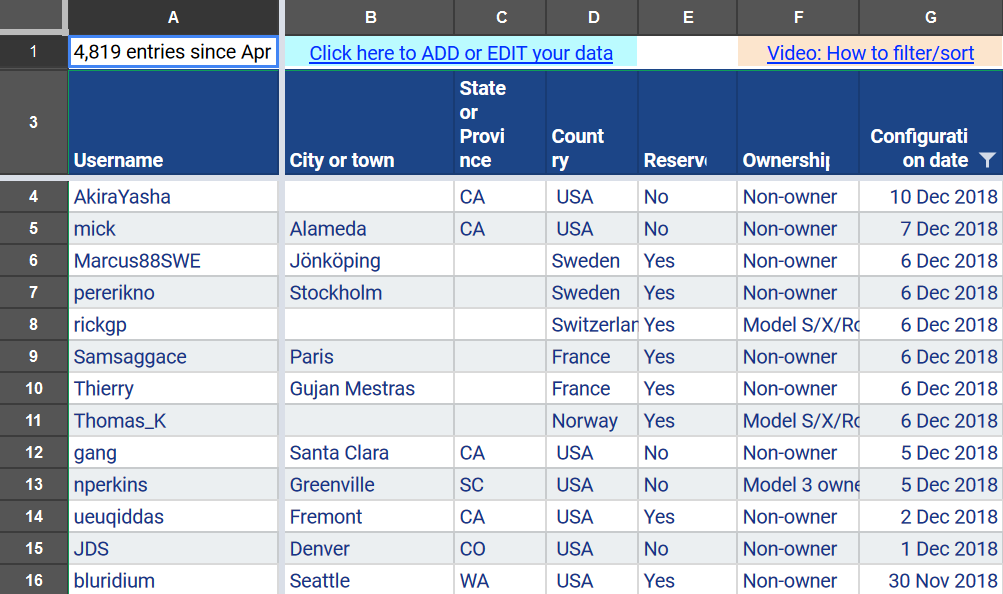Select row 4 header

tap(33, 197)
